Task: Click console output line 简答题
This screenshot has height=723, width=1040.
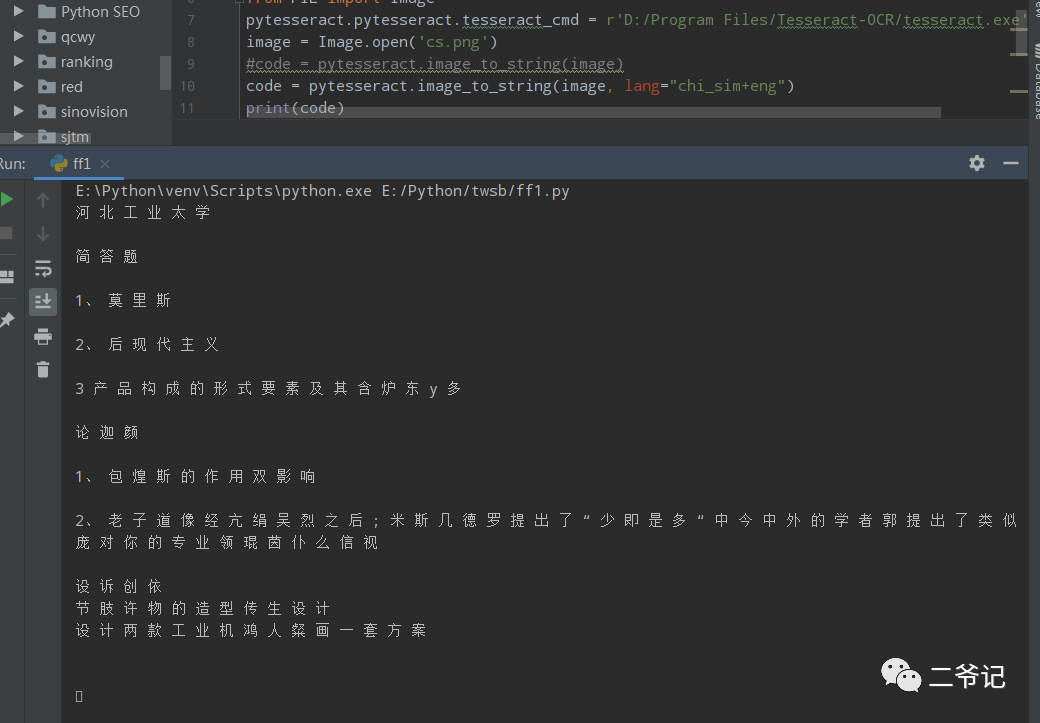Action: (x=107, y=257)
